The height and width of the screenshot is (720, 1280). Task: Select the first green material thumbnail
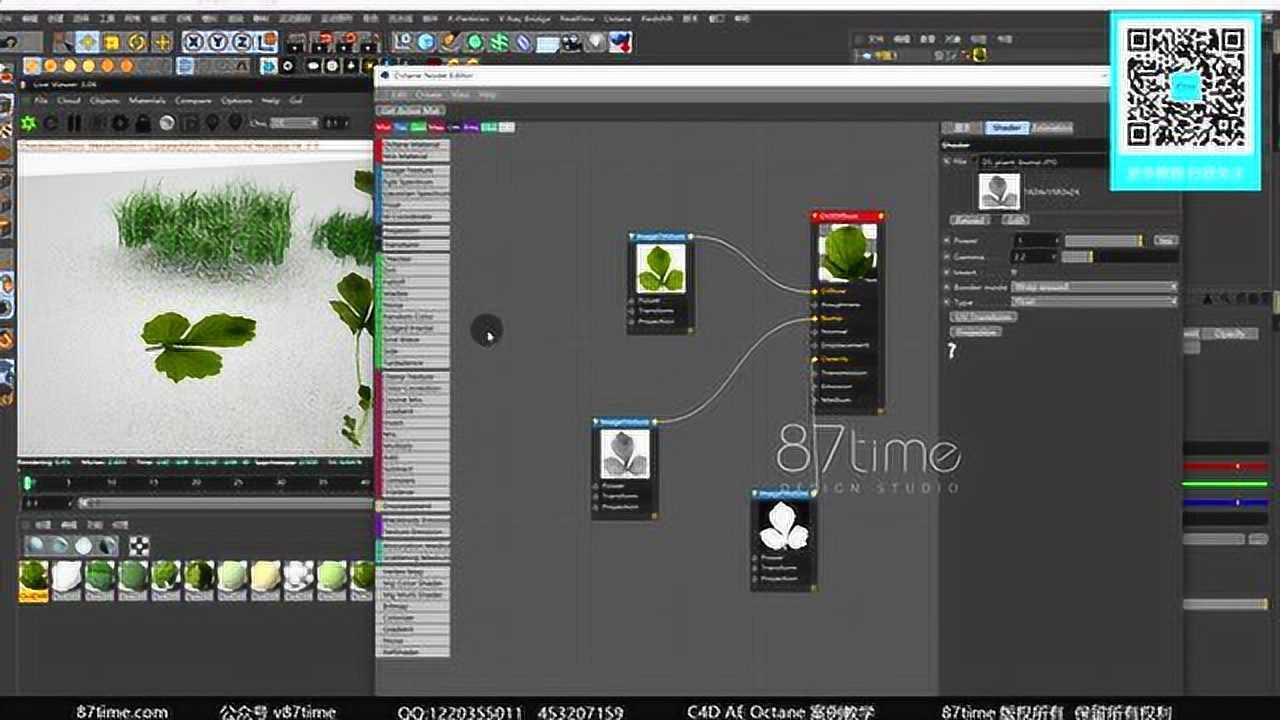click(x=33, y=575)
